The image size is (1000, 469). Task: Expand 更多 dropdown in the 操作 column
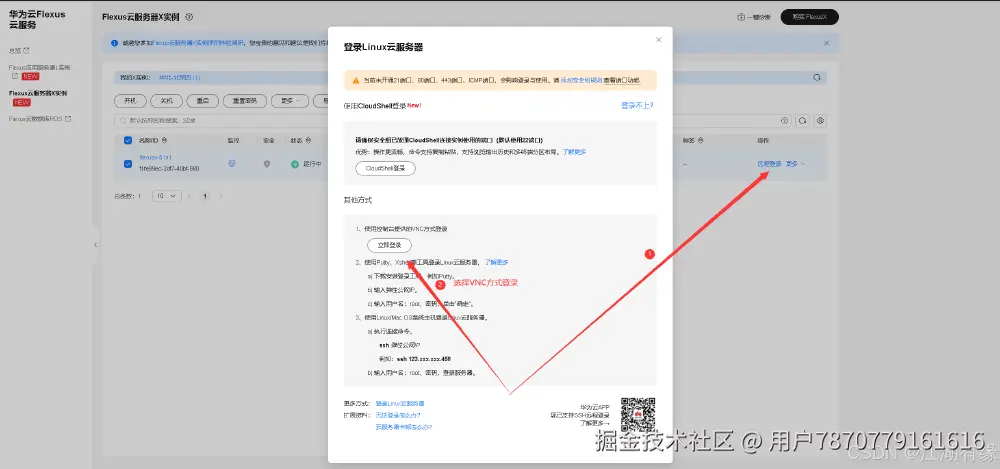[x=795, y=164]
